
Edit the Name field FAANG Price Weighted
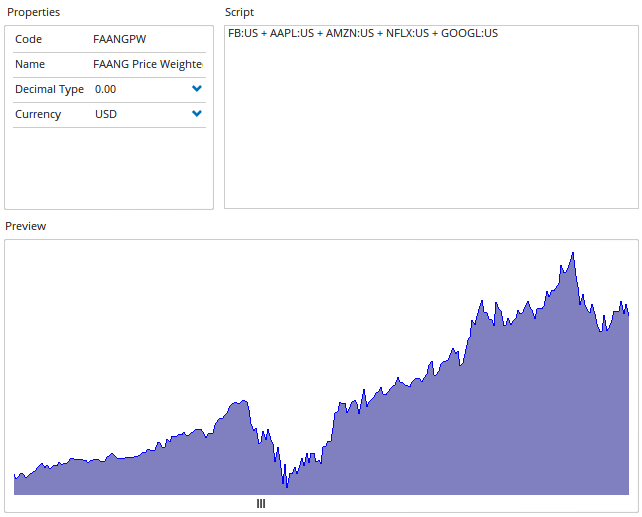click(x=148, y=64)
